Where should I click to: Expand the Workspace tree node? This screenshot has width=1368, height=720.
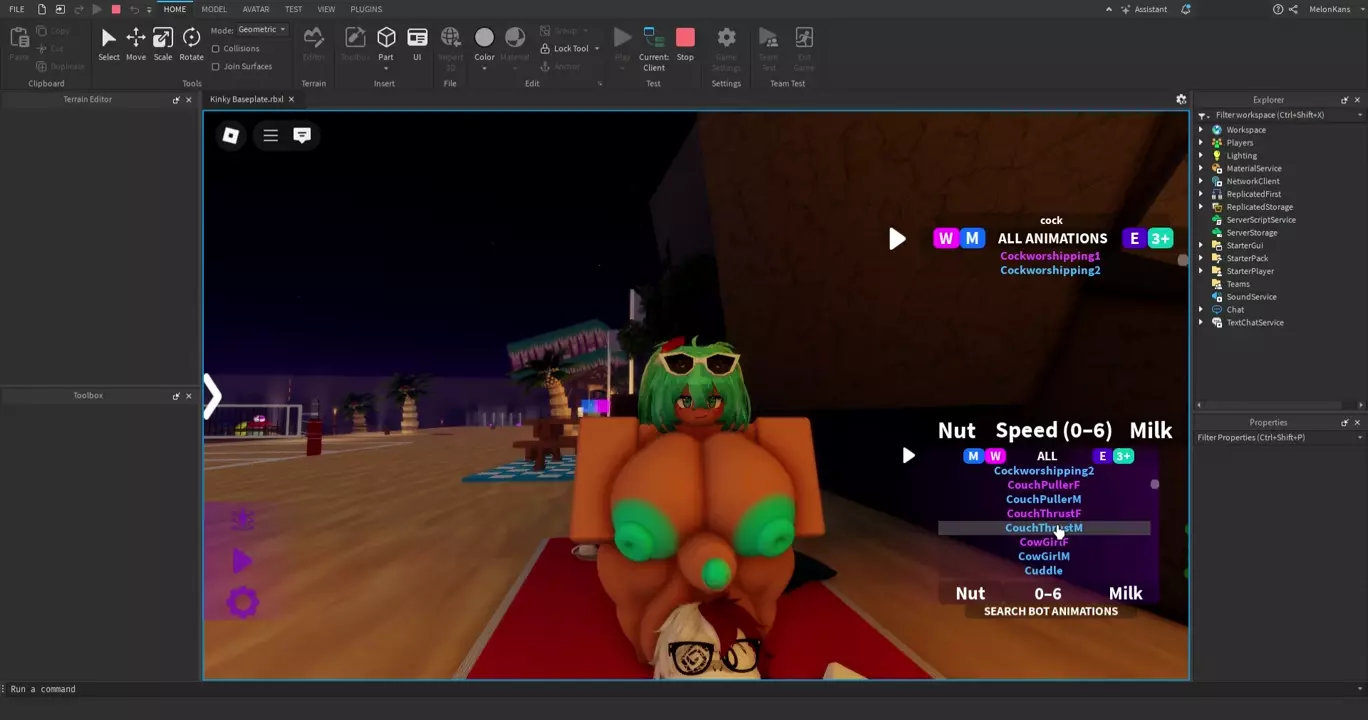tap(1201, 130)
